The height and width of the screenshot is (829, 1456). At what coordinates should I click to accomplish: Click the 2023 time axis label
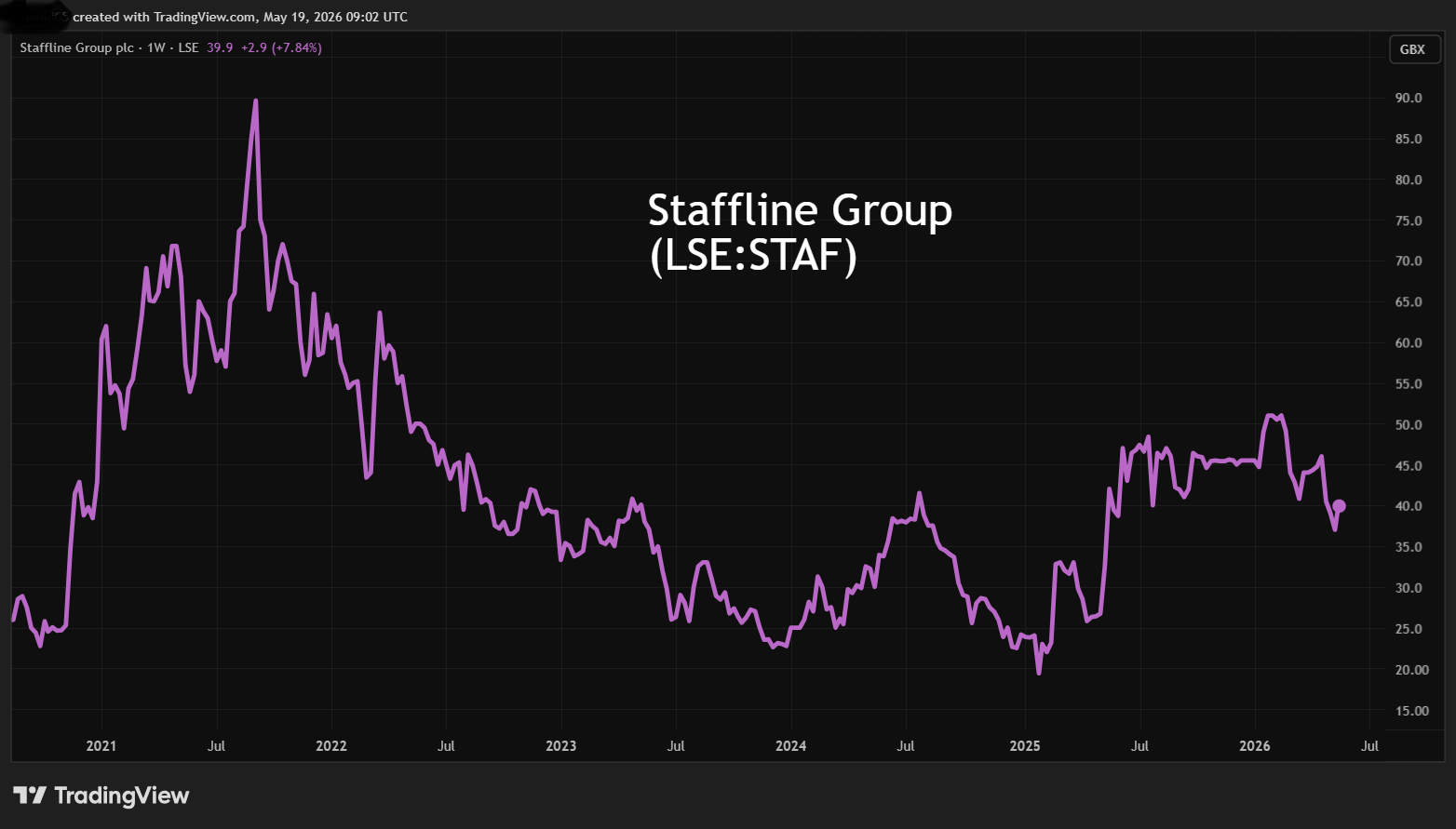point(561,746)
